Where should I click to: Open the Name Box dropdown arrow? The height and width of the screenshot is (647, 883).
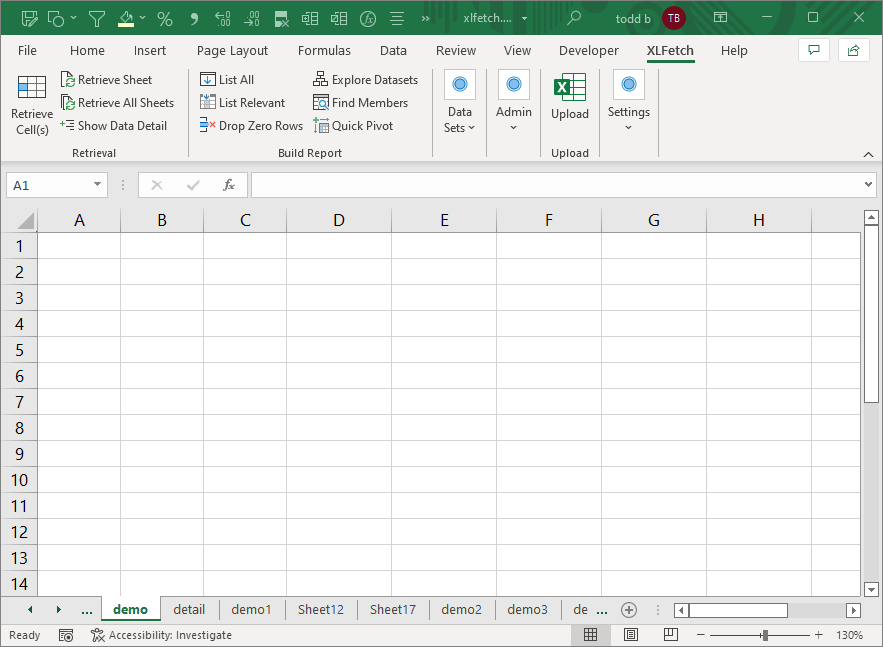point(97,185)
